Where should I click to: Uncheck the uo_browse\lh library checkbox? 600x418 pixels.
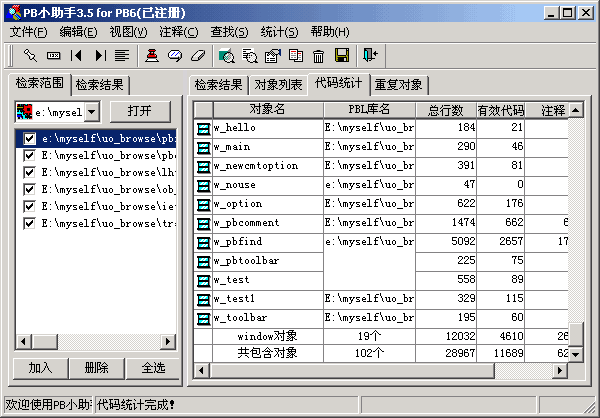point(30,173)
